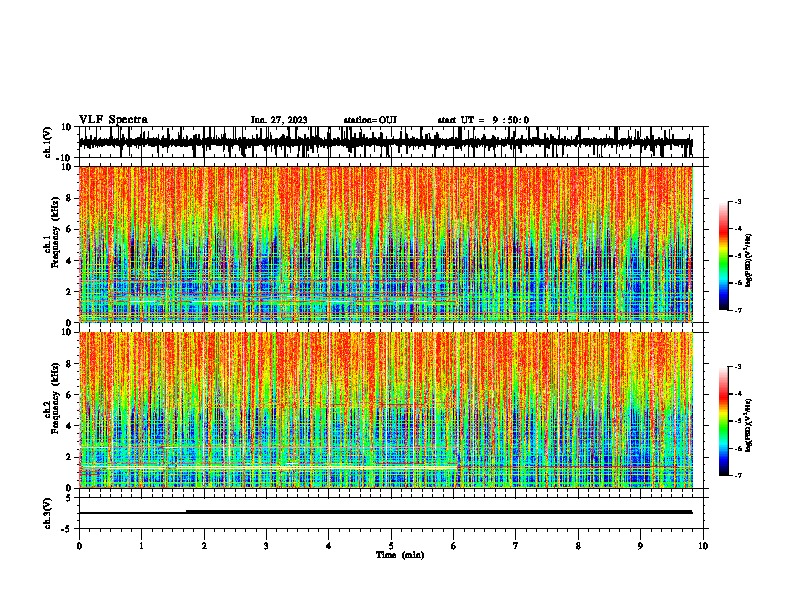Click the time axis tick label "8"
This screenshot has width=792, height=612.
pos(578,546)
